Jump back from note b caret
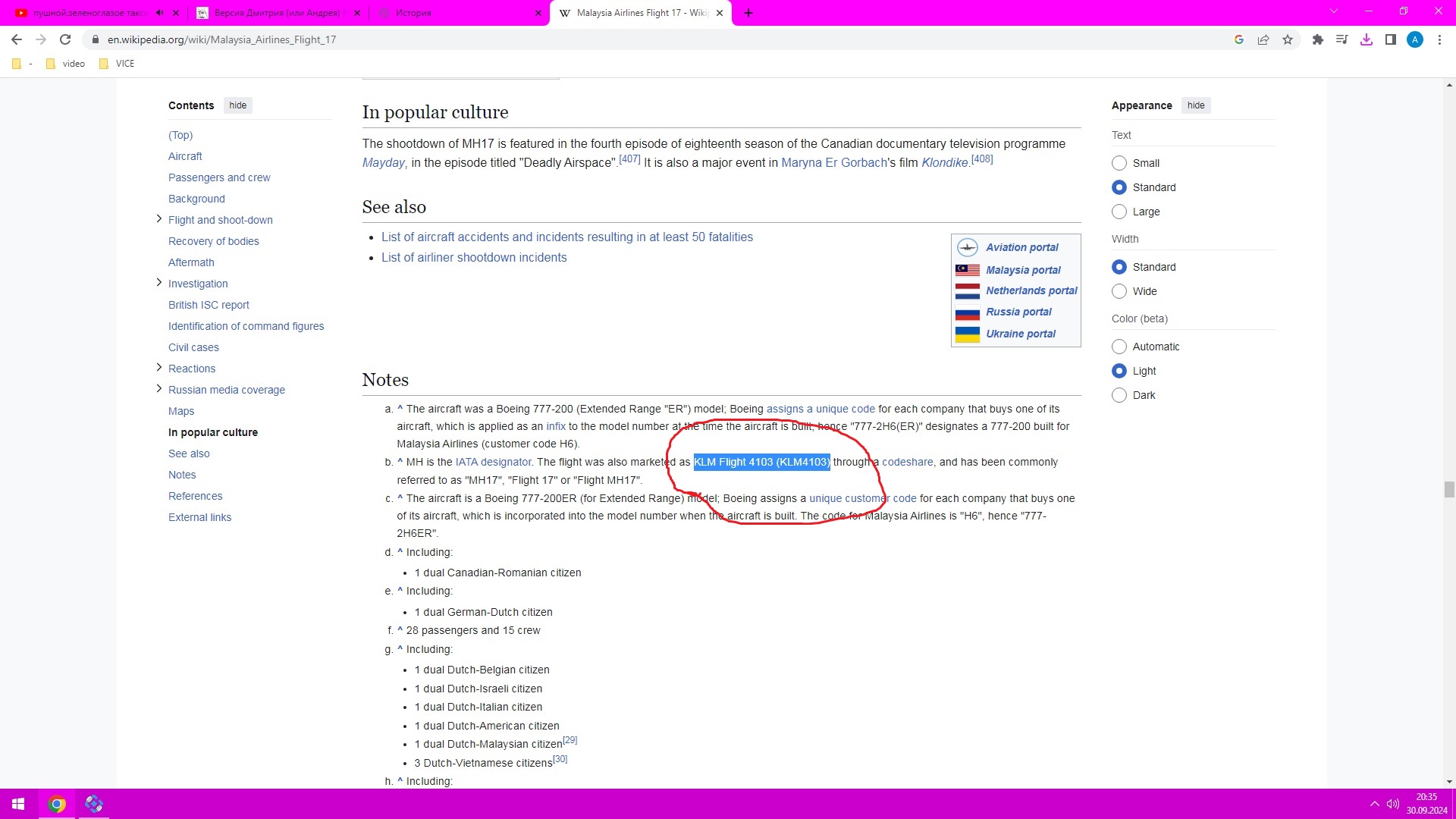The width and height of the screenshot is (1456, 819). [x=400, y=462]
